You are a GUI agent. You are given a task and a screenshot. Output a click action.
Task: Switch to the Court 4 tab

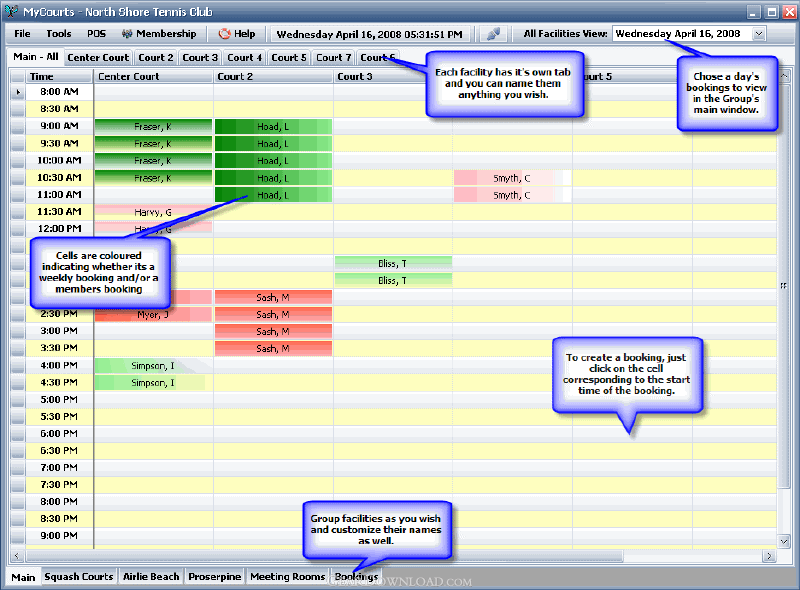click(244, 58)
